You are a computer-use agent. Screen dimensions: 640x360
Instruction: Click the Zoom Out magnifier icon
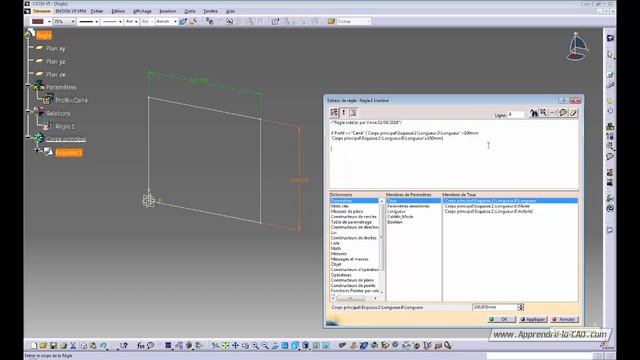click(265, 345)
